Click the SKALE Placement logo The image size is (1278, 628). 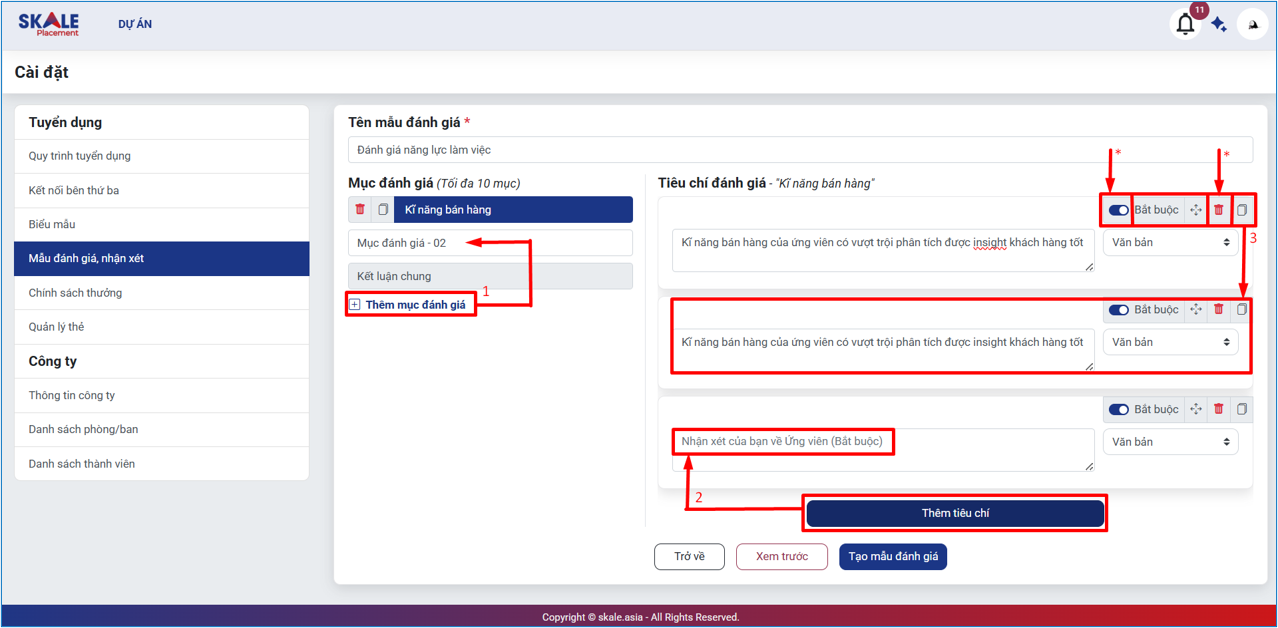pyautogui.click(x=48, y=24)
